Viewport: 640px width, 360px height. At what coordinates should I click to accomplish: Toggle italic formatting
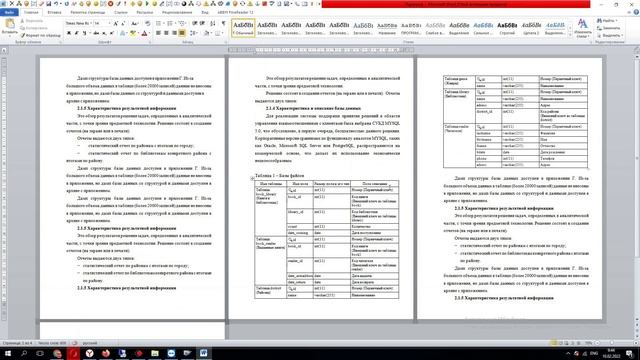[76, 33]
